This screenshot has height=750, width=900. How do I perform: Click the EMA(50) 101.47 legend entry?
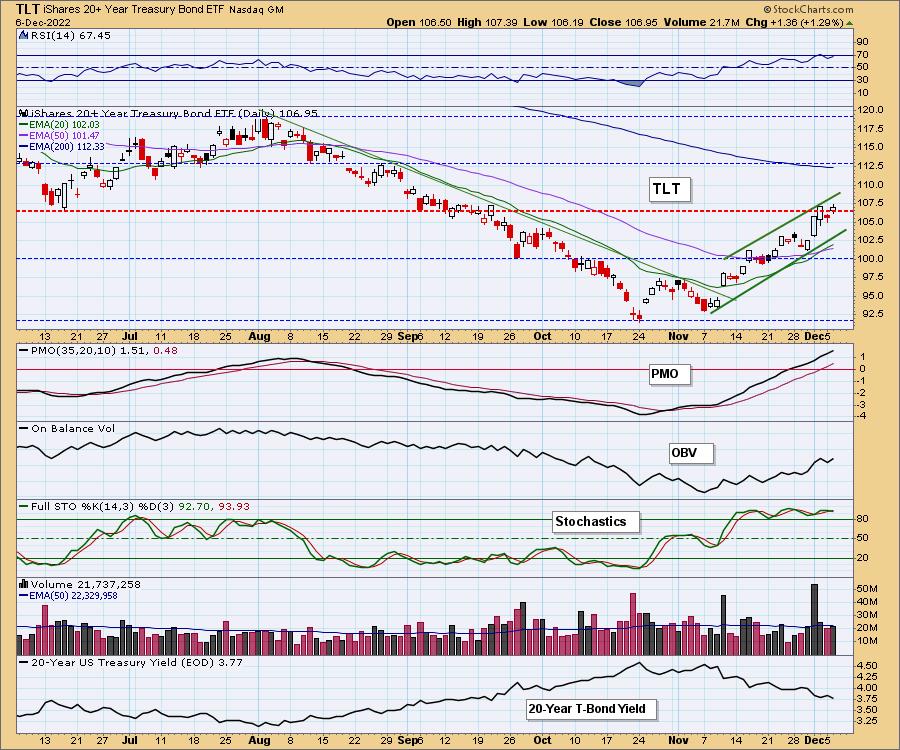[x=59, y=135]
